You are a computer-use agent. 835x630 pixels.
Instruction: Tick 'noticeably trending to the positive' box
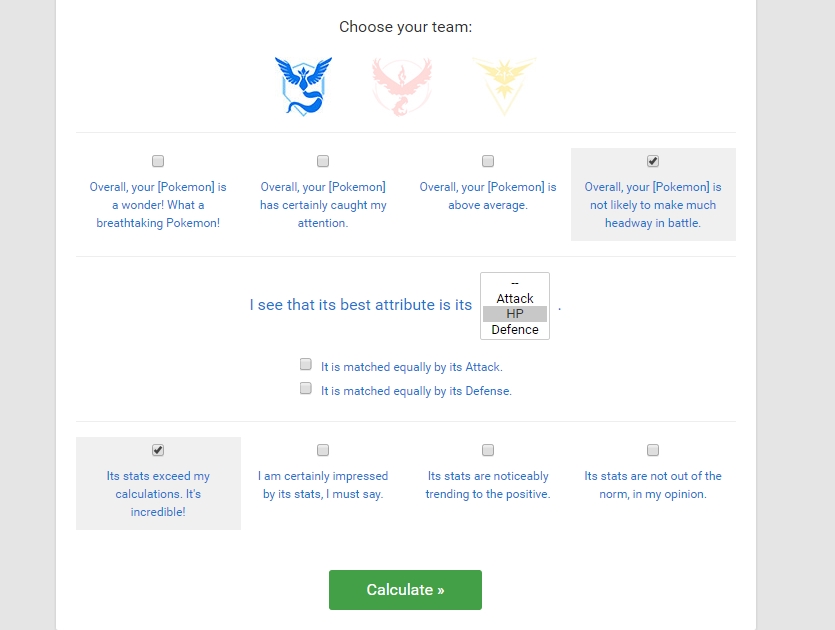(x=488, y=450)
